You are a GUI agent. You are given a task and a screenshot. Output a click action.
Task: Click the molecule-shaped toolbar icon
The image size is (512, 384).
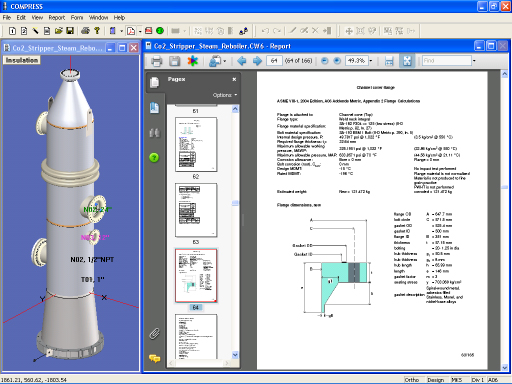(244, 31)
